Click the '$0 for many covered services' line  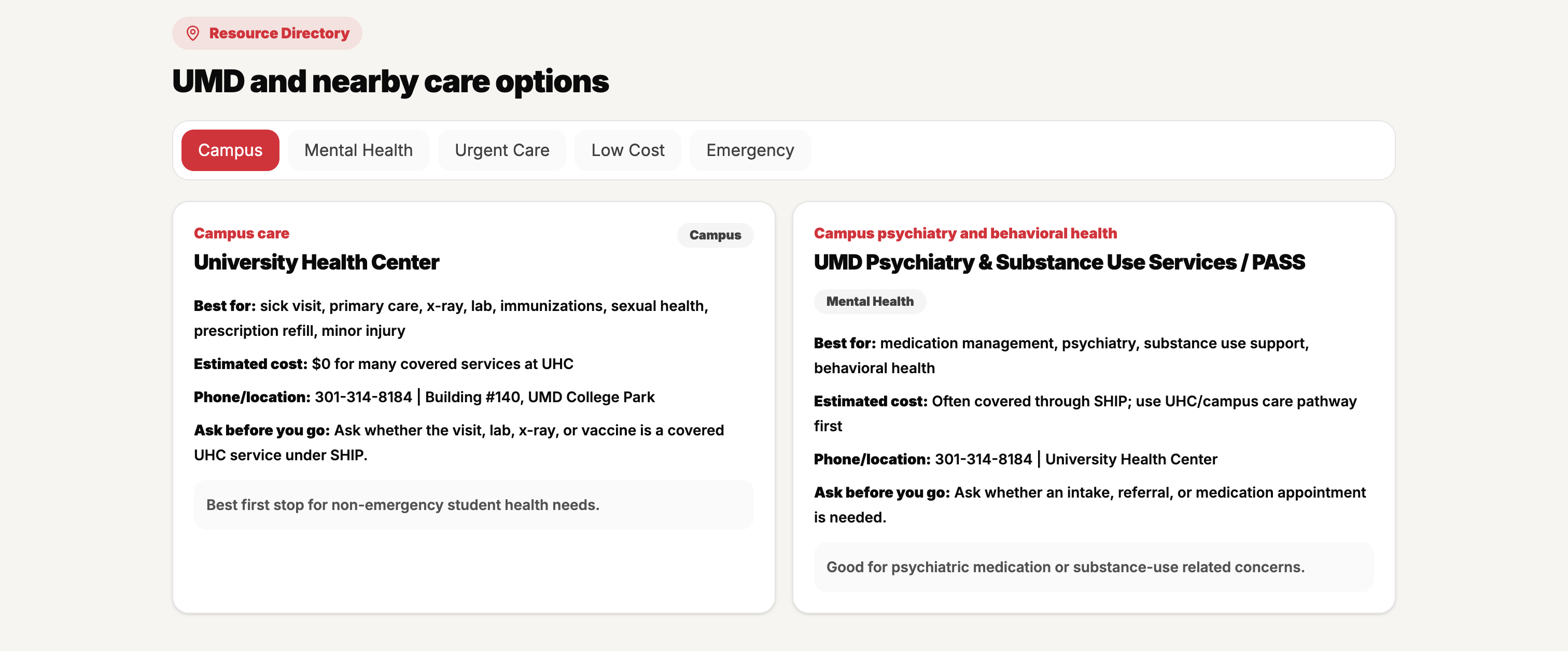[x=384, y=364]
